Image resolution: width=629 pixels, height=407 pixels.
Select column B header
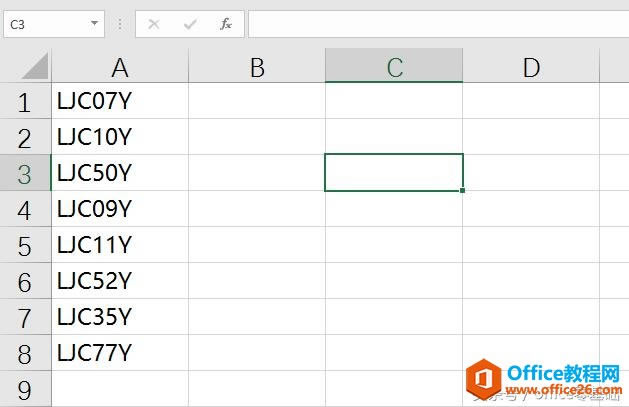257,67
